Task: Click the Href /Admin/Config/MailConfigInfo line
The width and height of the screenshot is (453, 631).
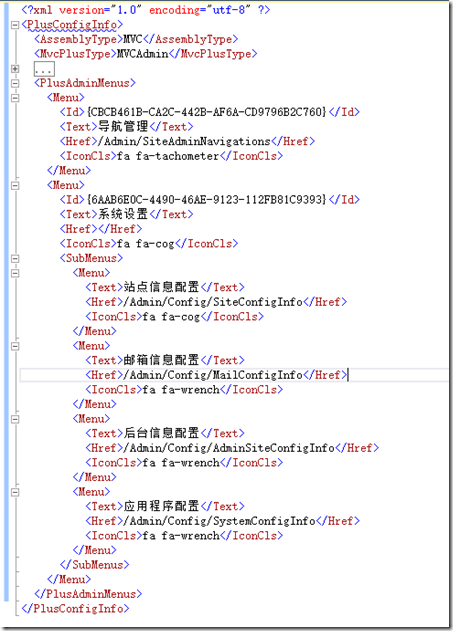Action: click(x=216, y=375)
